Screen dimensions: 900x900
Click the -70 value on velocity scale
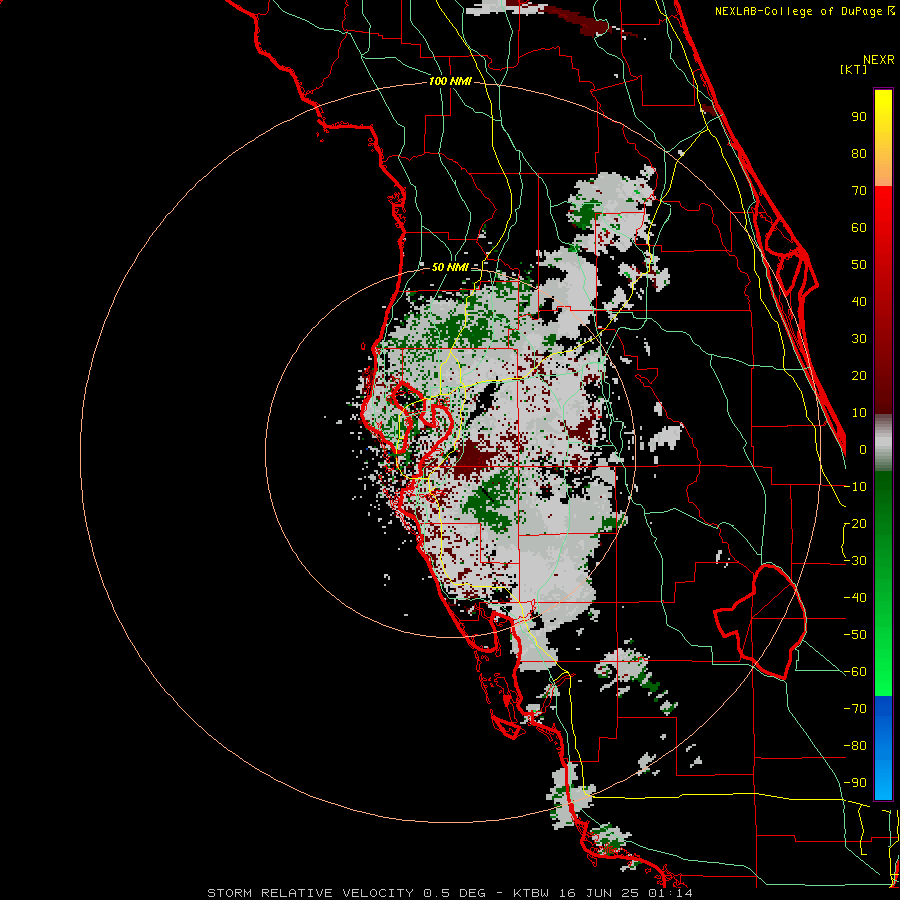pos(855,709)
